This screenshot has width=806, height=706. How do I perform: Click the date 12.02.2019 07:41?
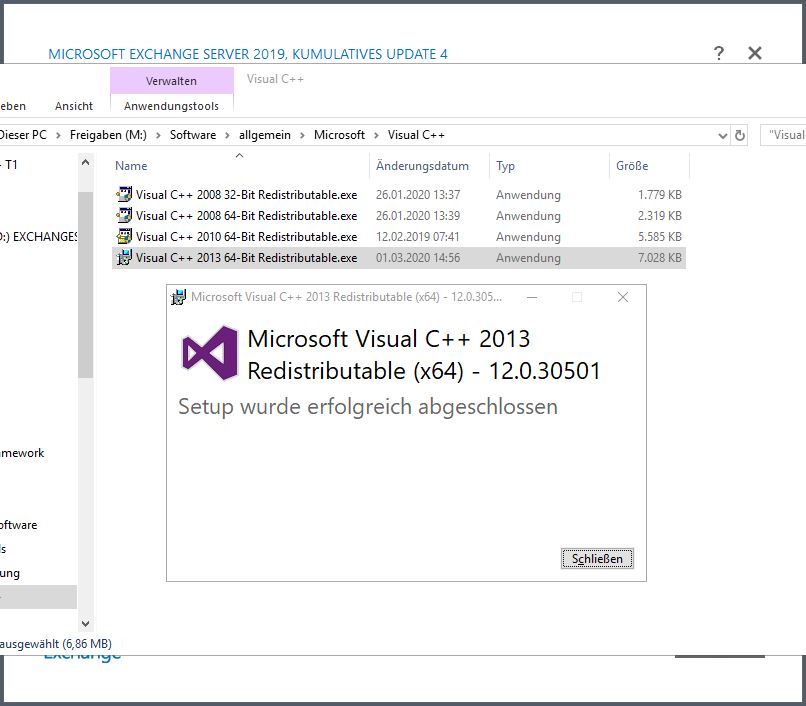pos(417,237)
